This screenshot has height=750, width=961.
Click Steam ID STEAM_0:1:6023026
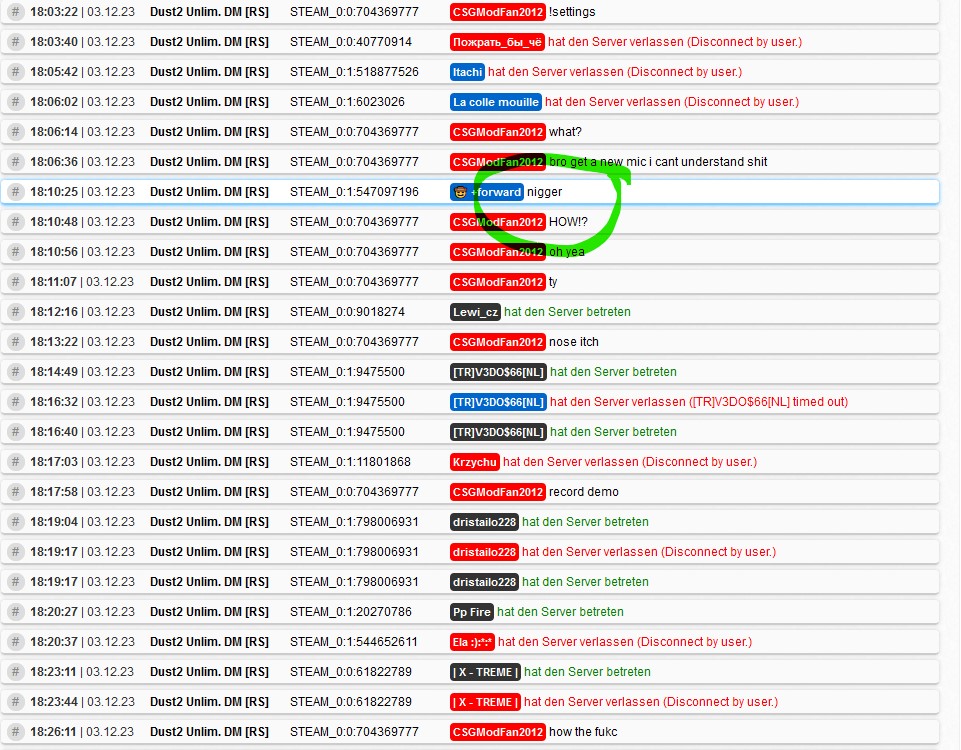(347, 102)
